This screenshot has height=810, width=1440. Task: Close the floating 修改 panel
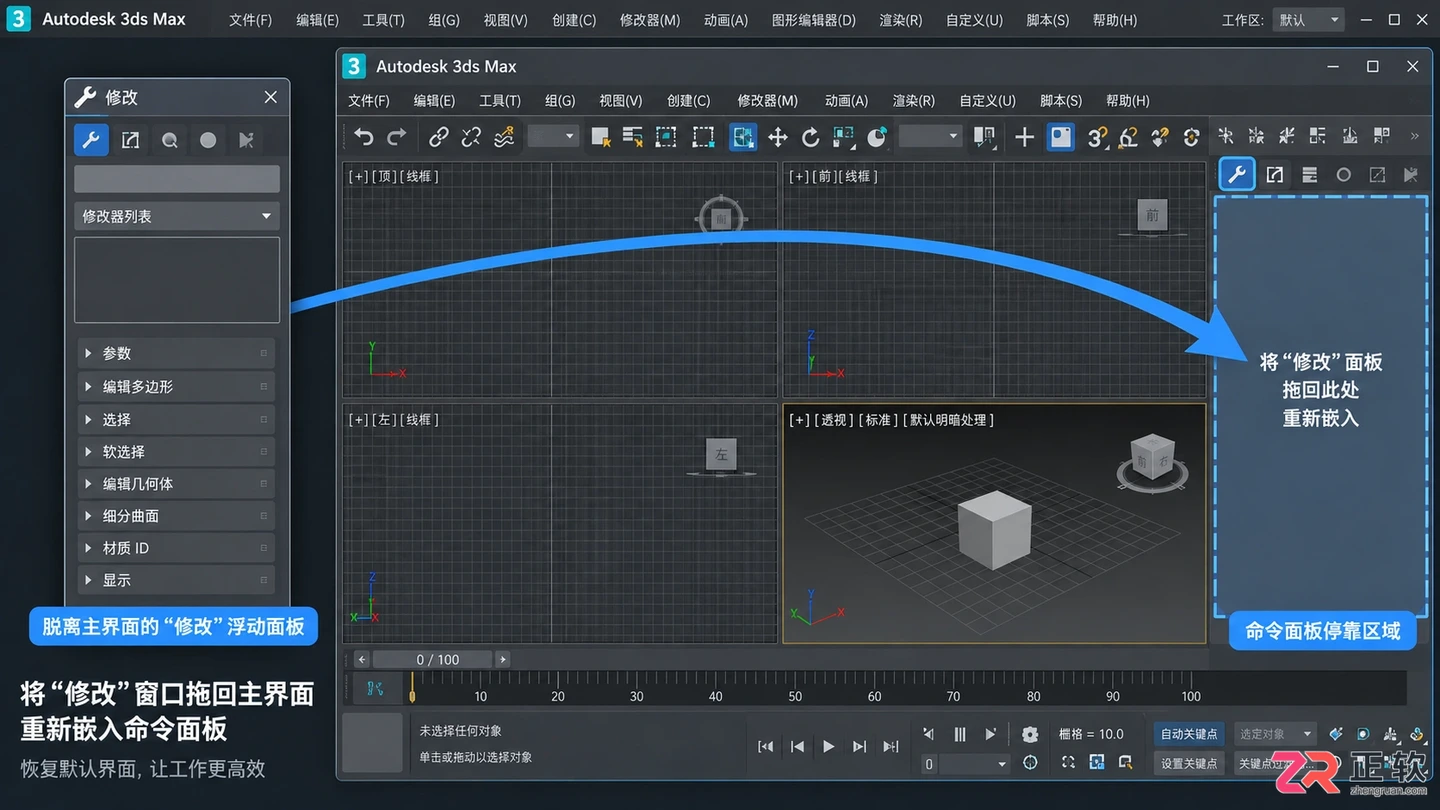[x=270, y=97]
